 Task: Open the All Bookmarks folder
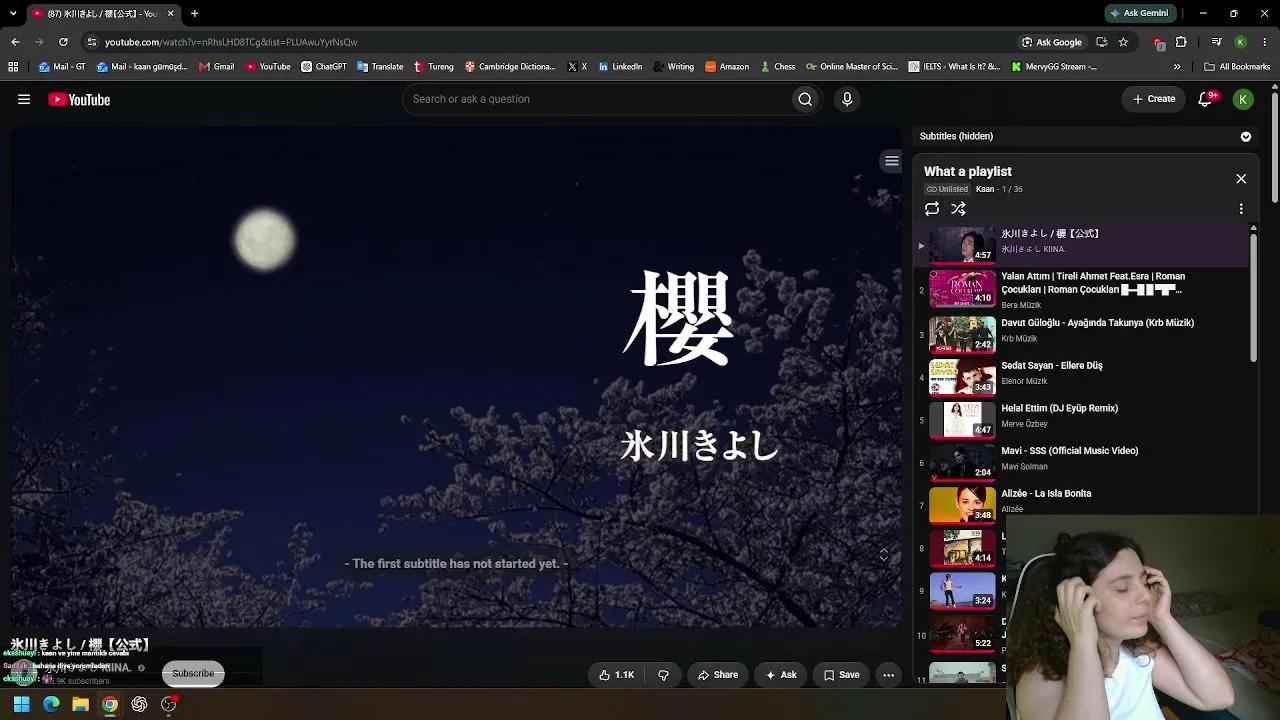[1237, 67]
